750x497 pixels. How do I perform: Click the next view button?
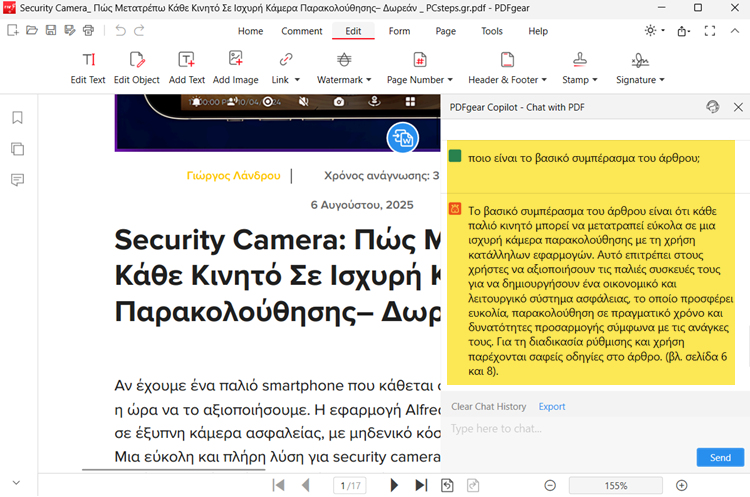[x=473, y=486]
